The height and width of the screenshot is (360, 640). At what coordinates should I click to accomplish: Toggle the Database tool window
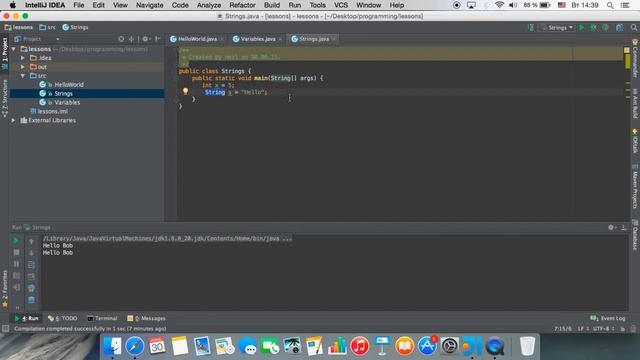coord(635,235)
